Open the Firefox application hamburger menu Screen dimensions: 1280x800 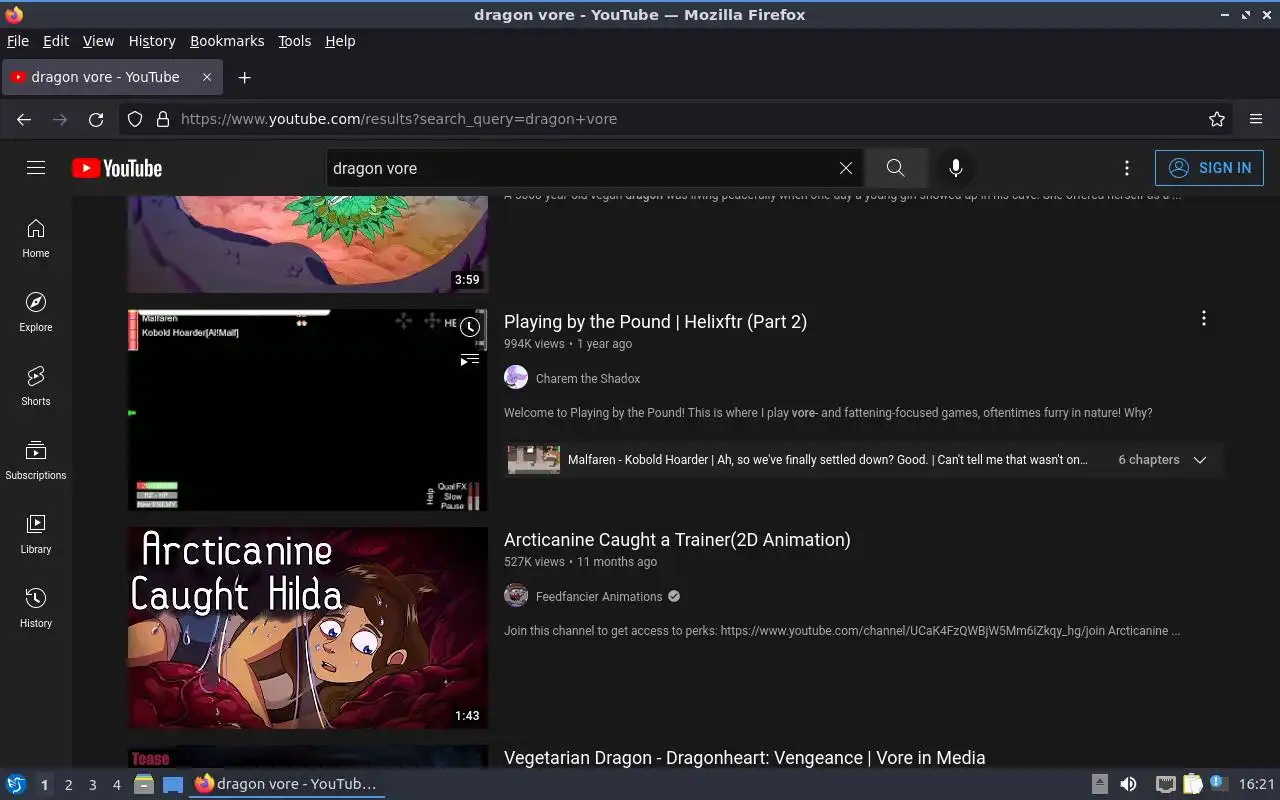1256,119
